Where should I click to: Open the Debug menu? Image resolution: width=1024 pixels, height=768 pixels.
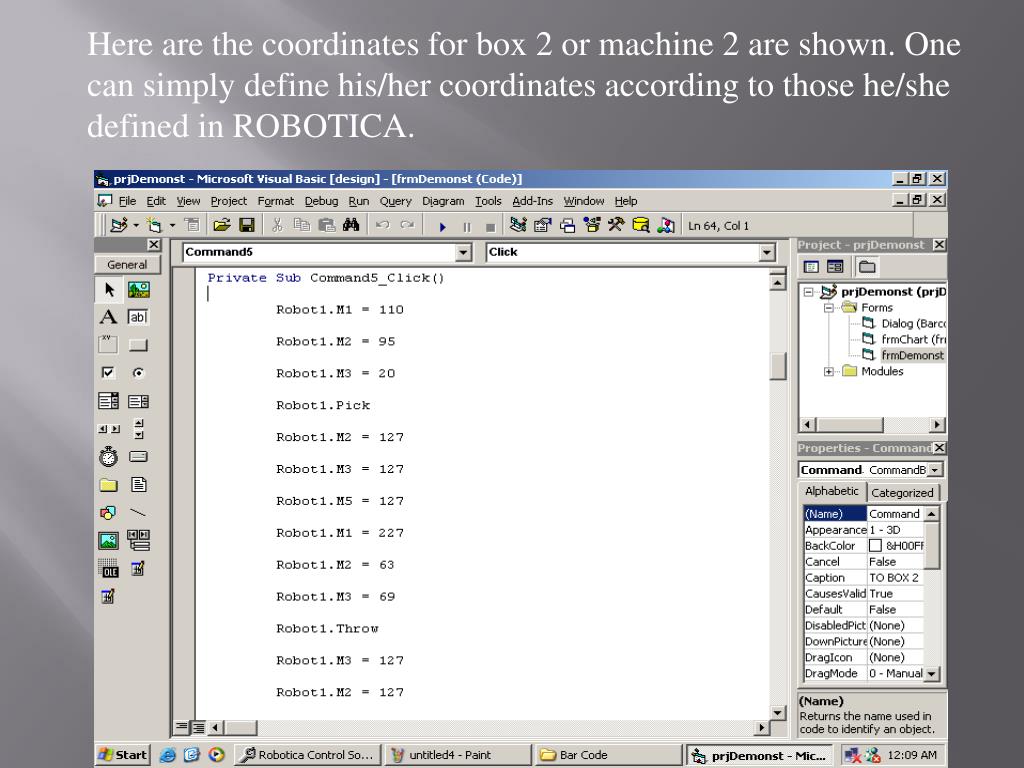[x=321, y=201]
